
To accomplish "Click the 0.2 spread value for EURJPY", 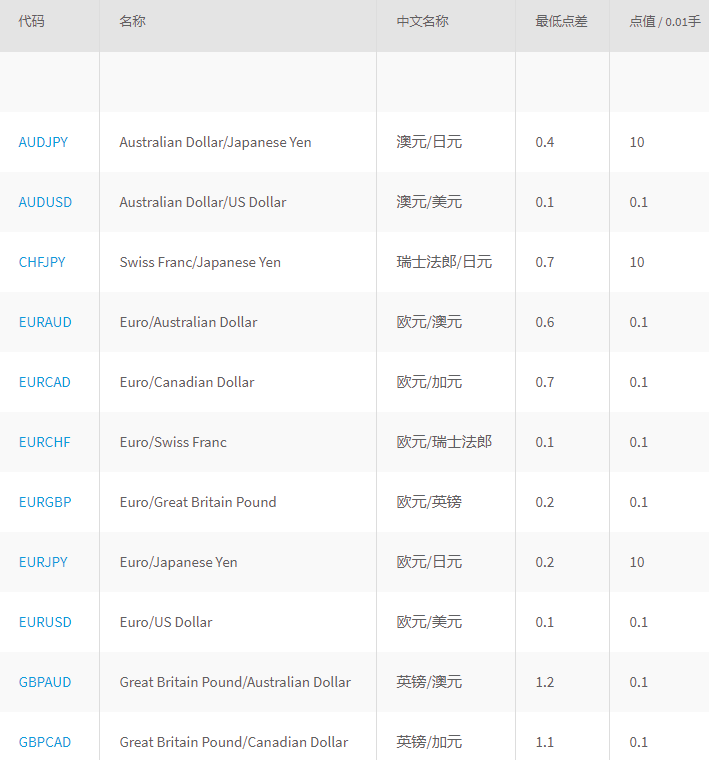I will click(545, 562).
